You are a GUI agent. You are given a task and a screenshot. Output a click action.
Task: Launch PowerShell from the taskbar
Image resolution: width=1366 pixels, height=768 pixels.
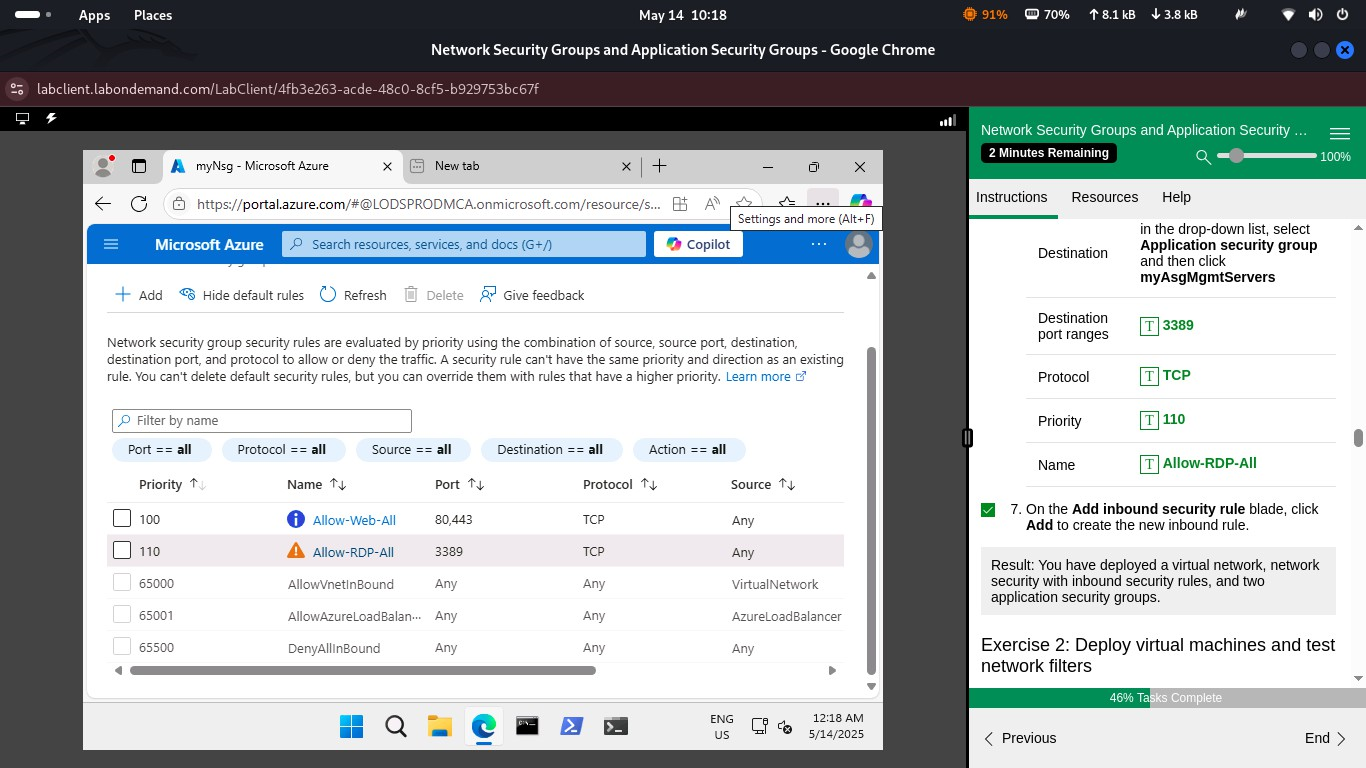point(571,726)
